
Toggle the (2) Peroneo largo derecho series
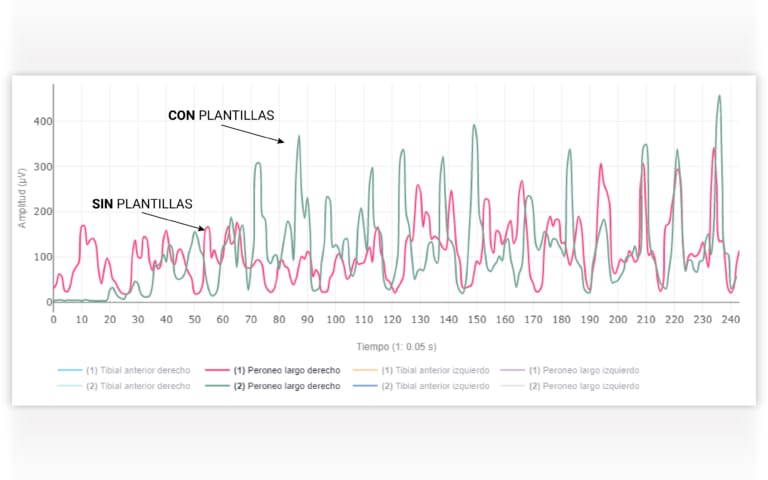point(272,386)
